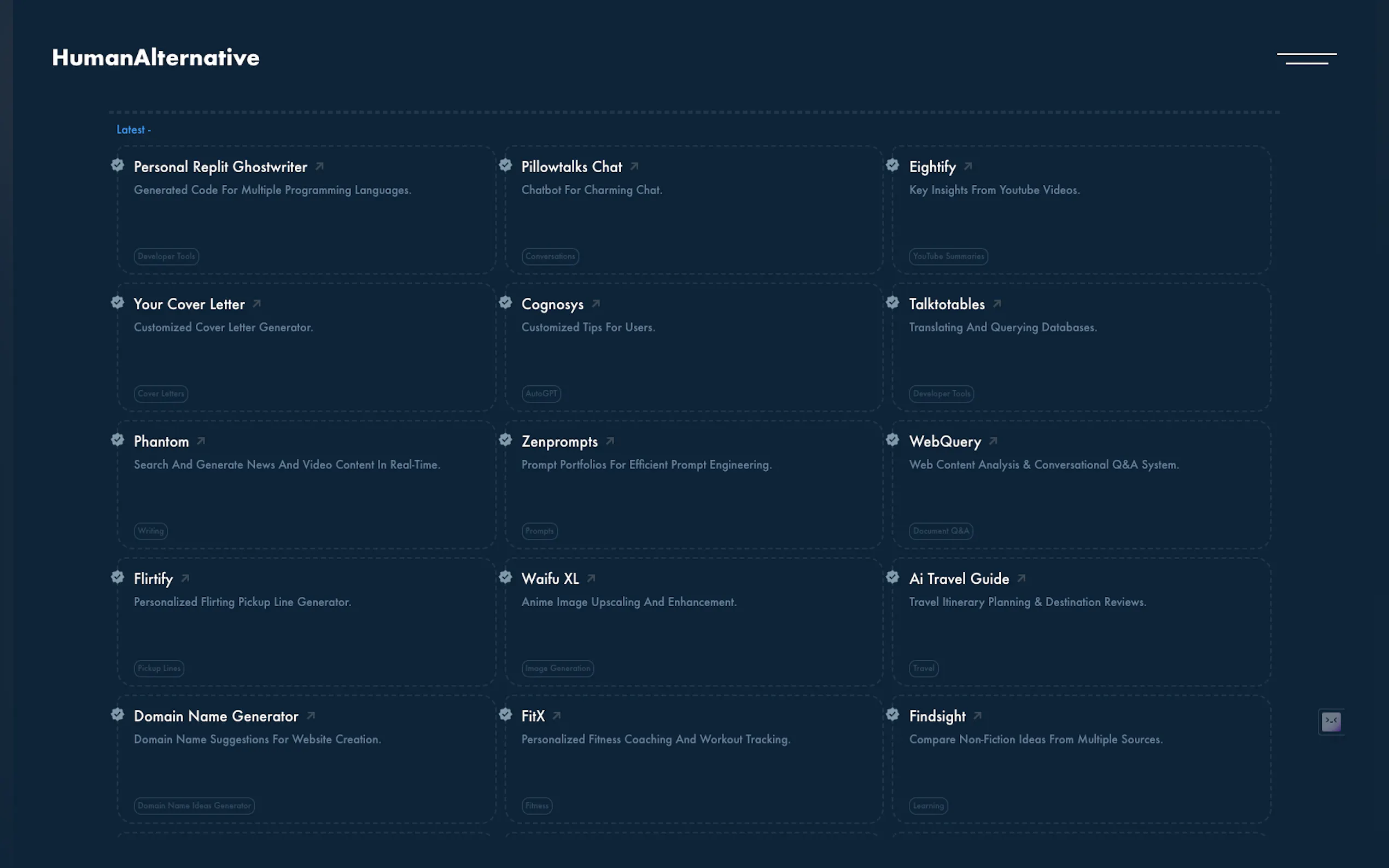Image resolution: width=1389 pixels, height=868 pixels.
Task: Click the verified badge beside Talktotables
Action: pos(892,302)
